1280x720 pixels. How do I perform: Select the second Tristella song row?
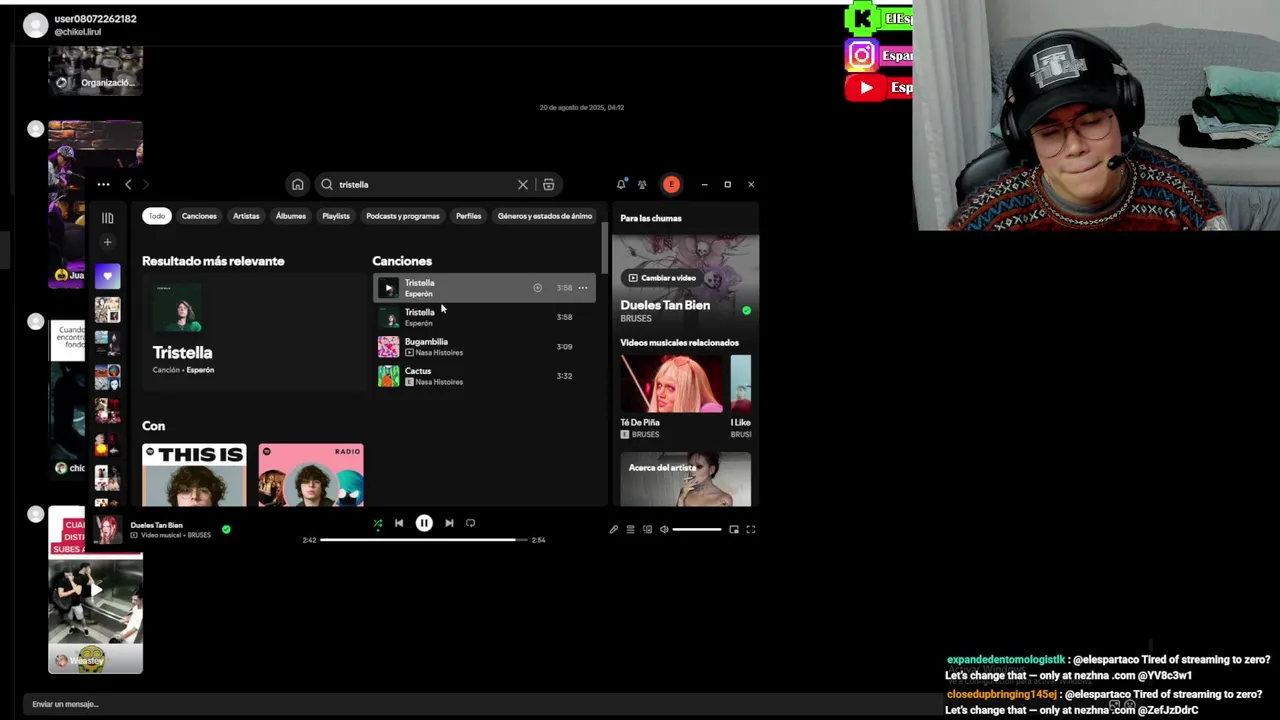(x=484, y=317)
